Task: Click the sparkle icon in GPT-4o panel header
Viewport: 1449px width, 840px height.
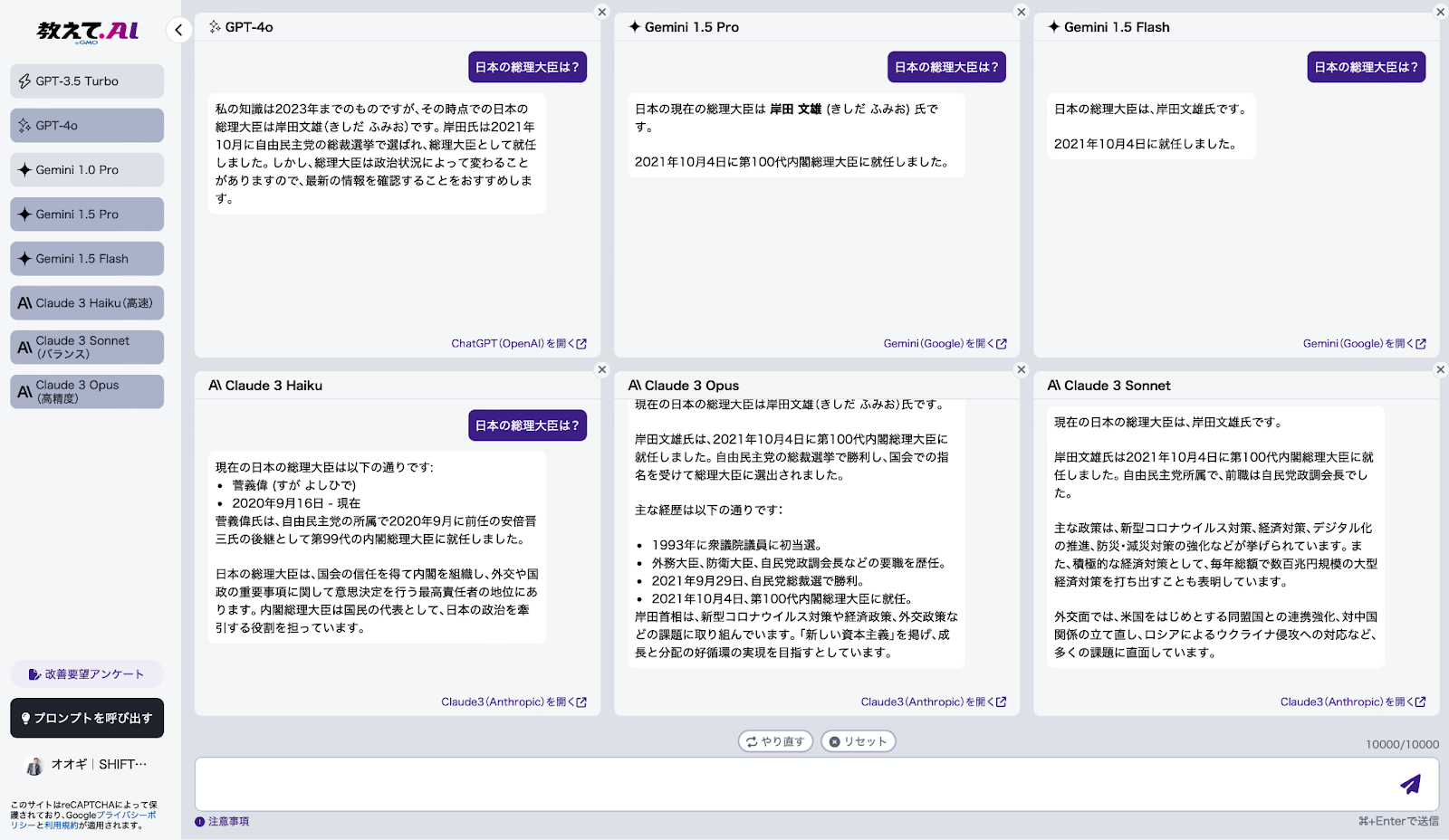Action: point(215,27)
